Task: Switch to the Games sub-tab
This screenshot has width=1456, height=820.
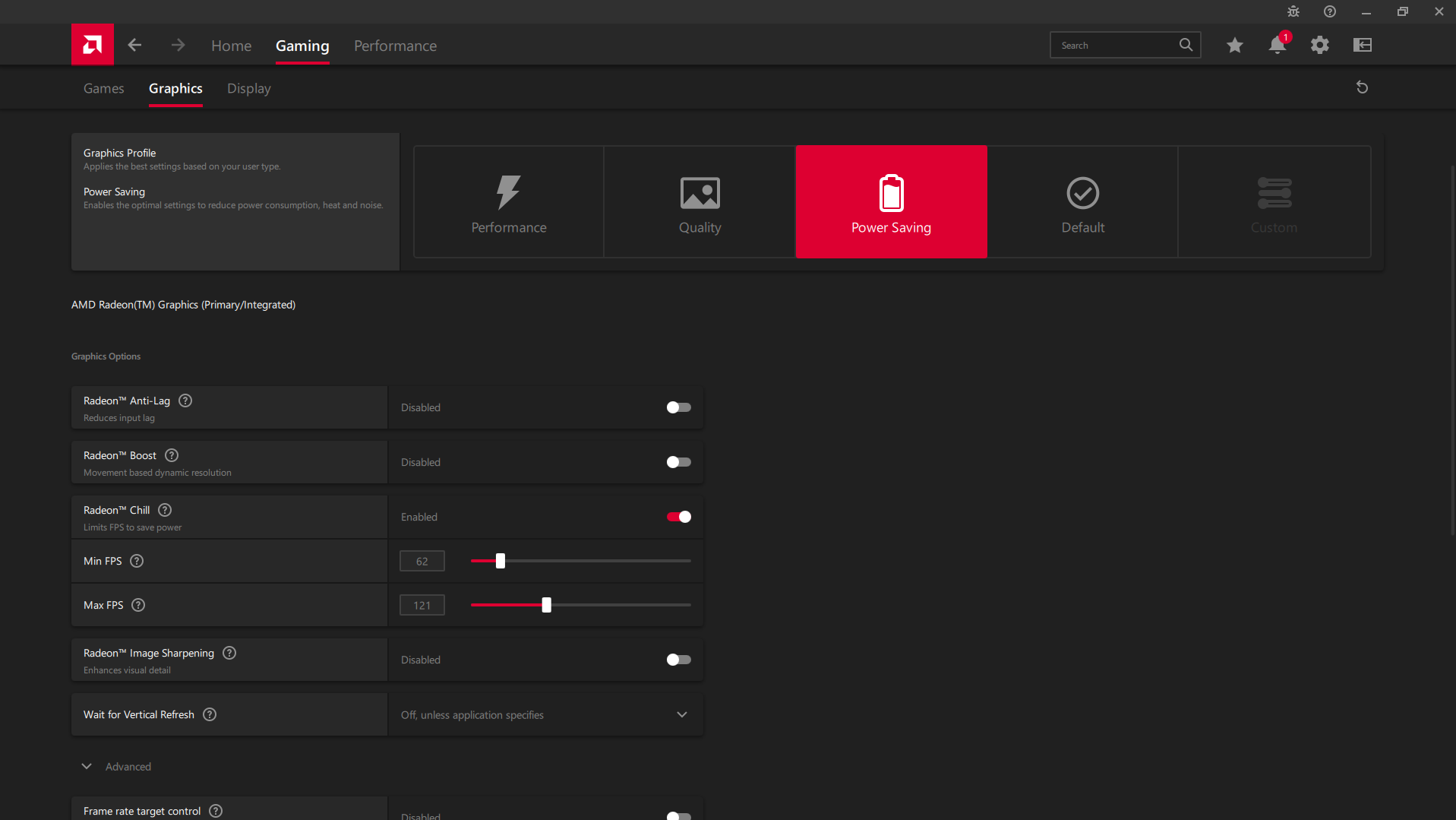Action: click(103, 88)
